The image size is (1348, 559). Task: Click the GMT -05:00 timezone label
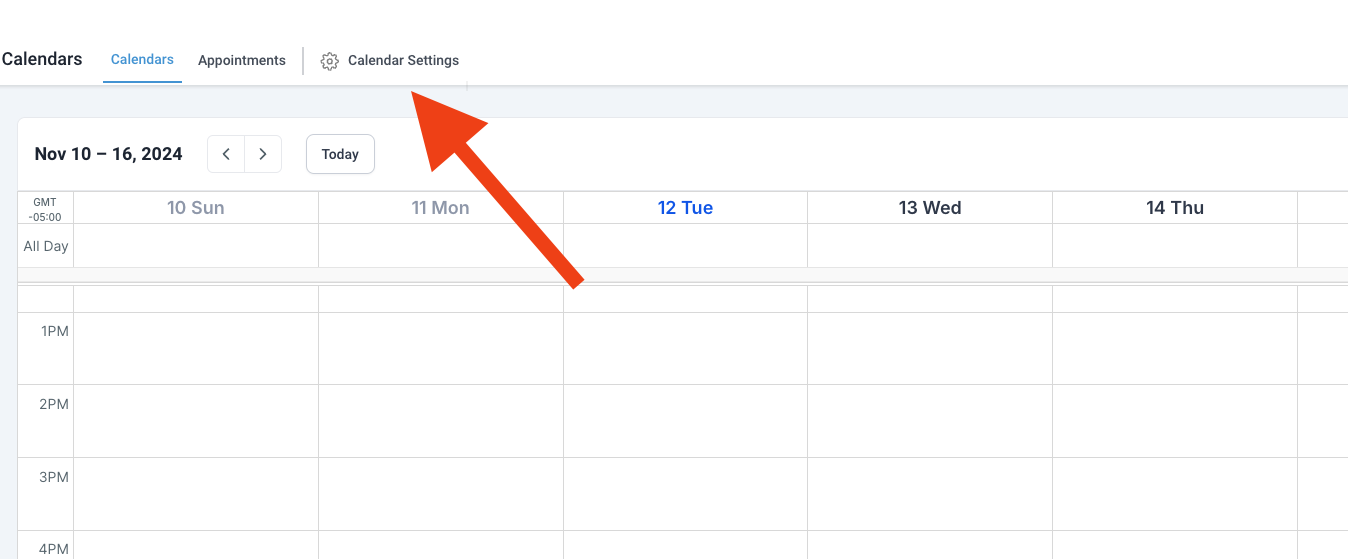(x=45, y=209)
